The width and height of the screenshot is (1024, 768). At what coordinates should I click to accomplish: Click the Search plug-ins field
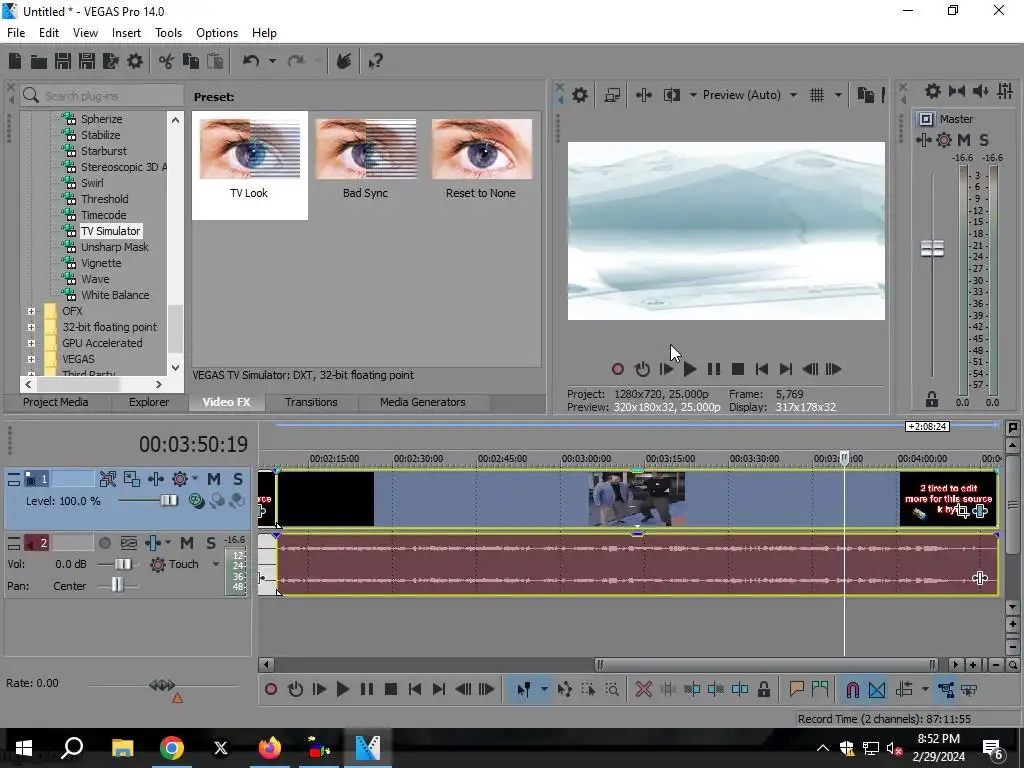pos(102,96)
